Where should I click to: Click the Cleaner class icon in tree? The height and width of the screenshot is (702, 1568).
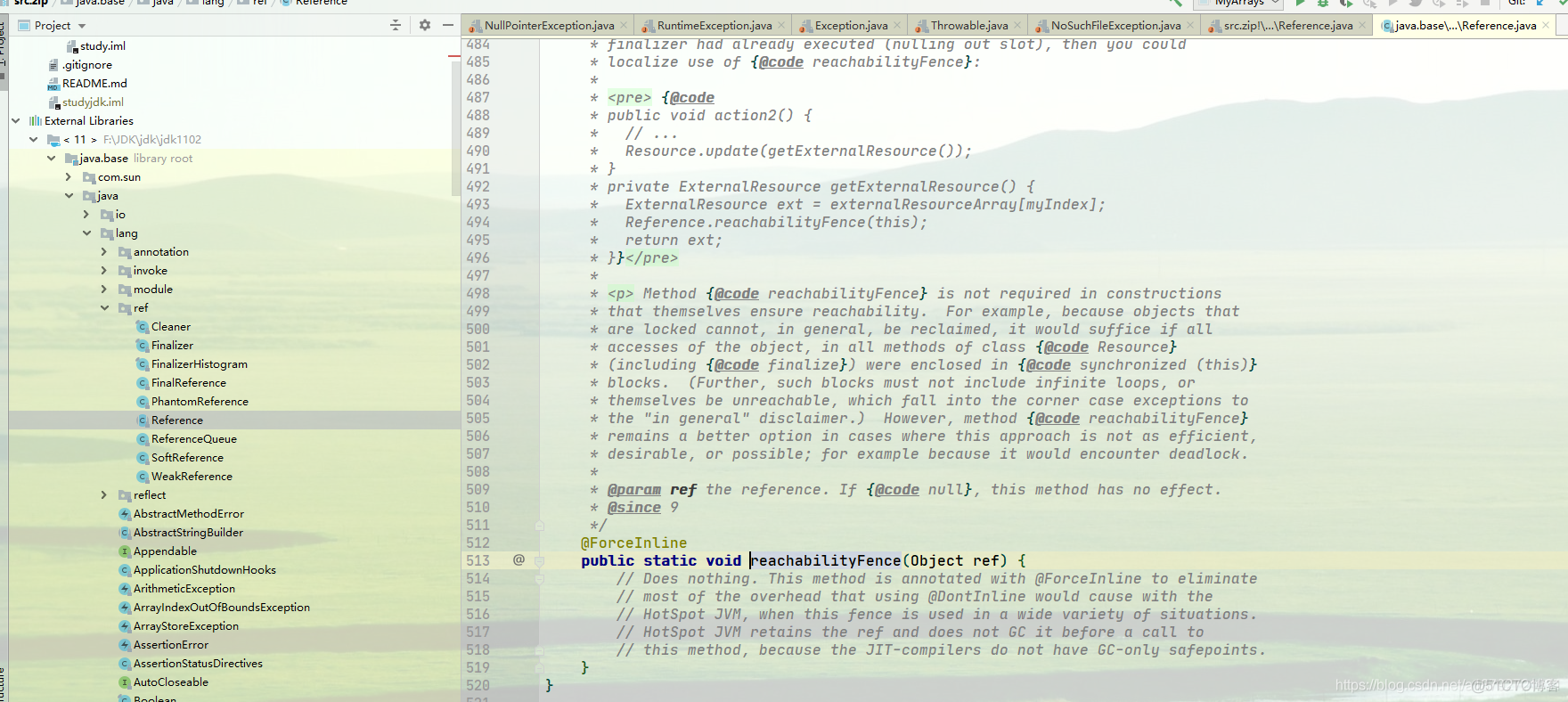click(x=143, y=327)
